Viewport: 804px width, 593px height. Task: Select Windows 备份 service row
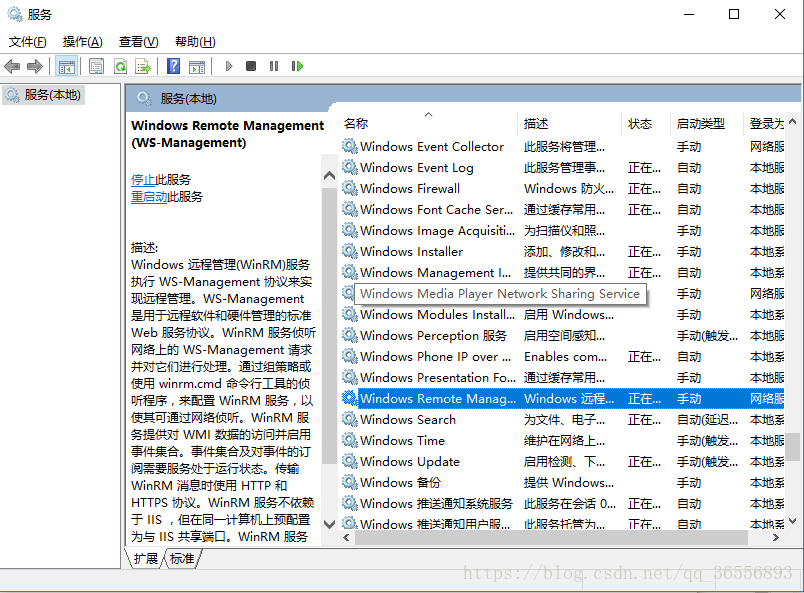coord(562,482)
